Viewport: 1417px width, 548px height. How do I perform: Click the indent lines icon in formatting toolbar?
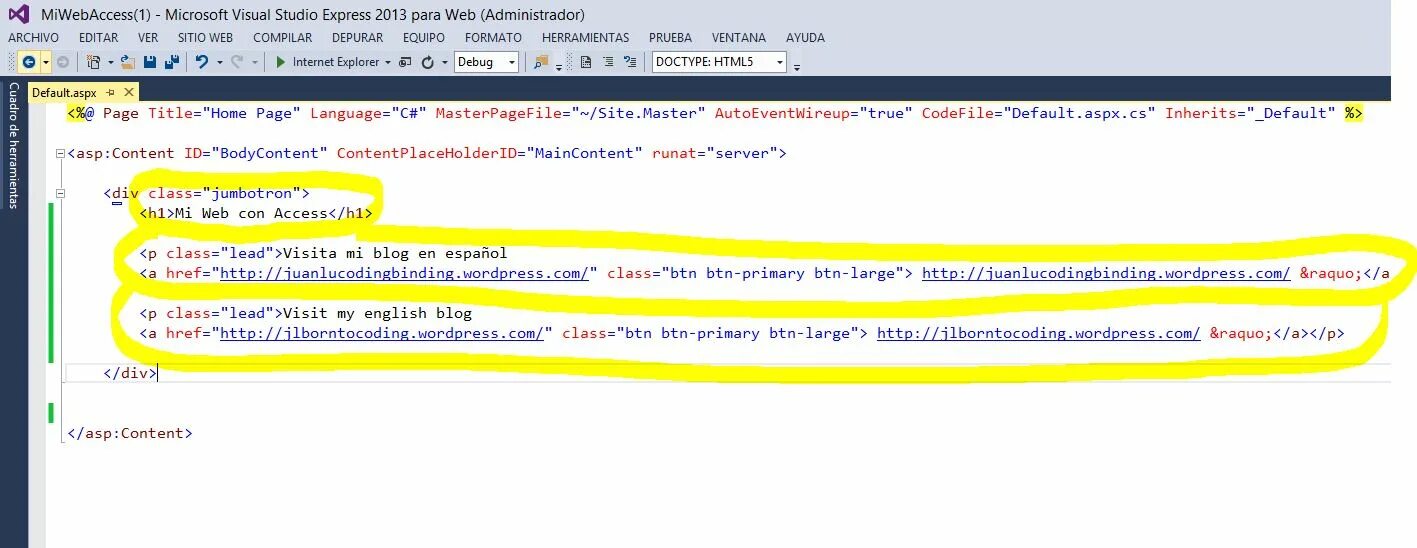608,62
